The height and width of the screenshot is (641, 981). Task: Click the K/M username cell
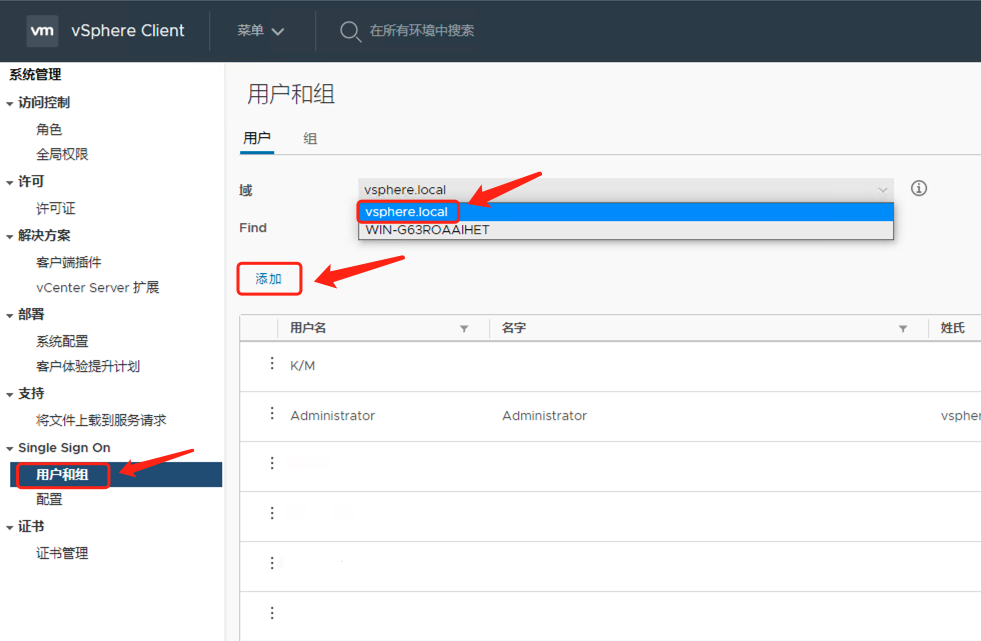(303, 366)
